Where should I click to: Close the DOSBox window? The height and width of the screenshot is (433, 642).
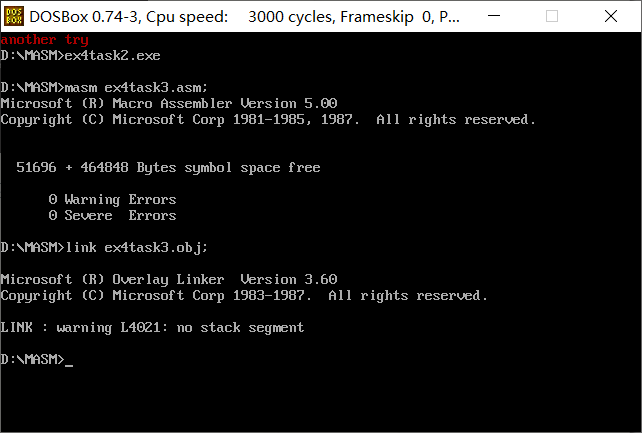point(610,16)
